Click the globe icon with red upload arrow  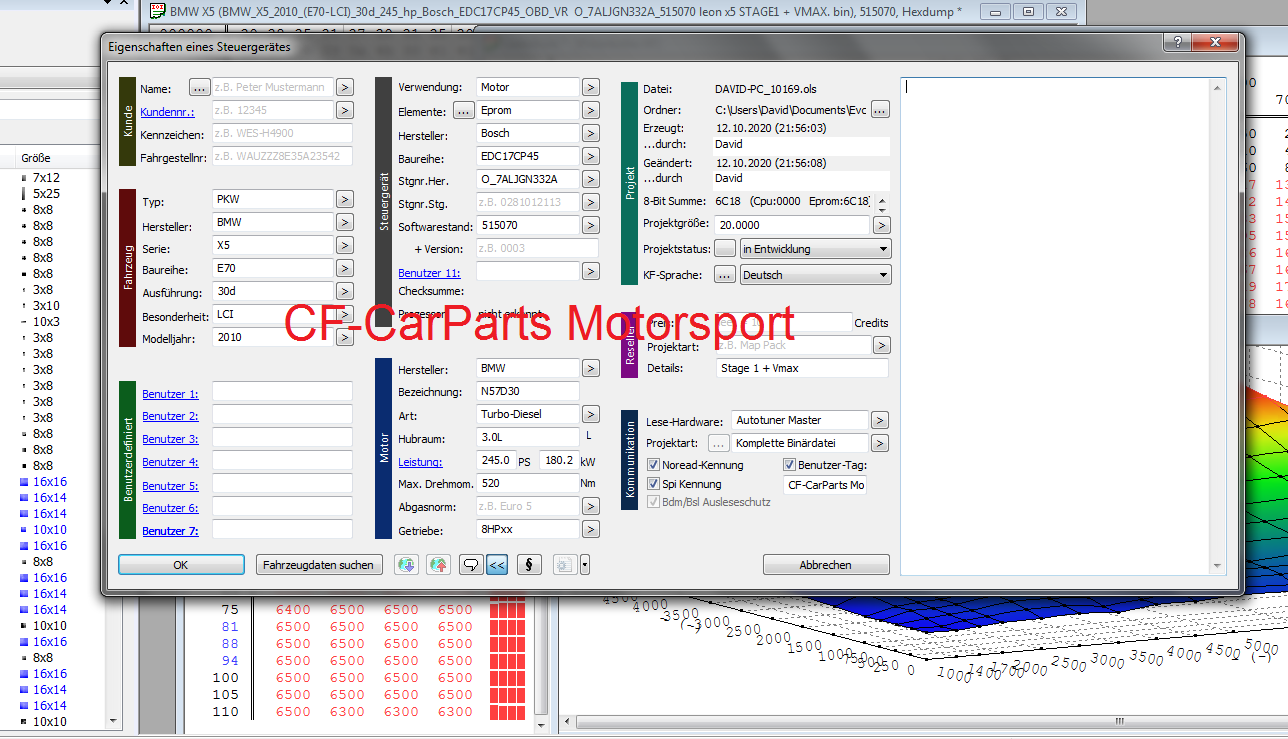point(438,565)
